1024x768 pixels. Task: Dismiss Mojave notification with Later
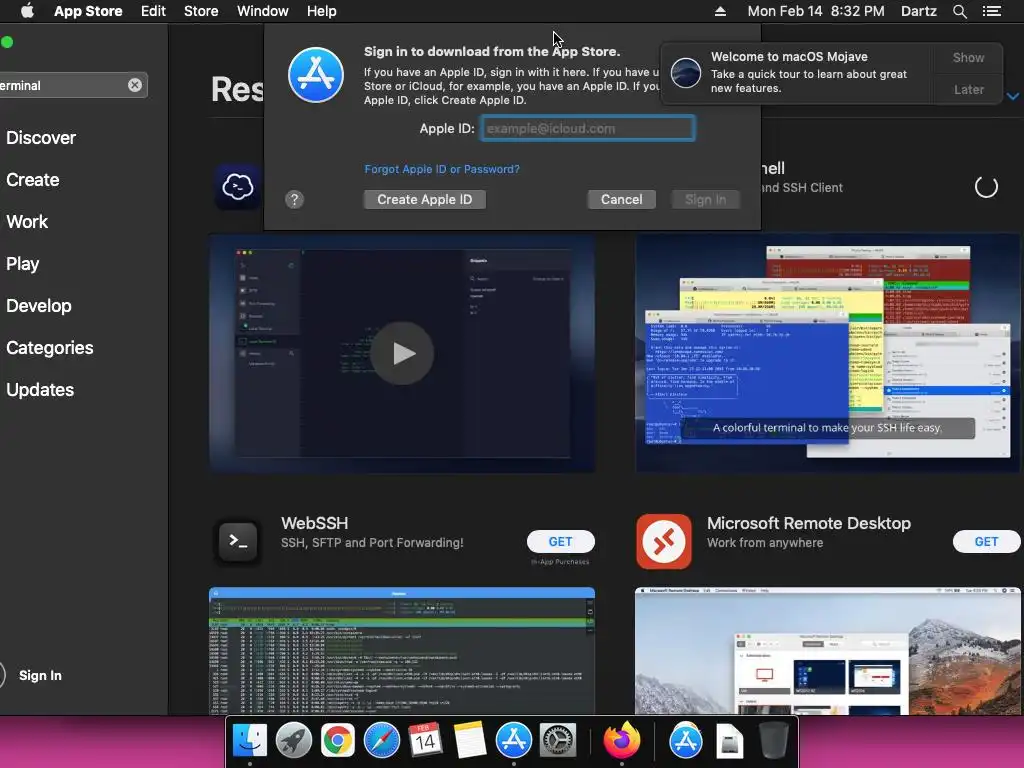tap(968, 89)
